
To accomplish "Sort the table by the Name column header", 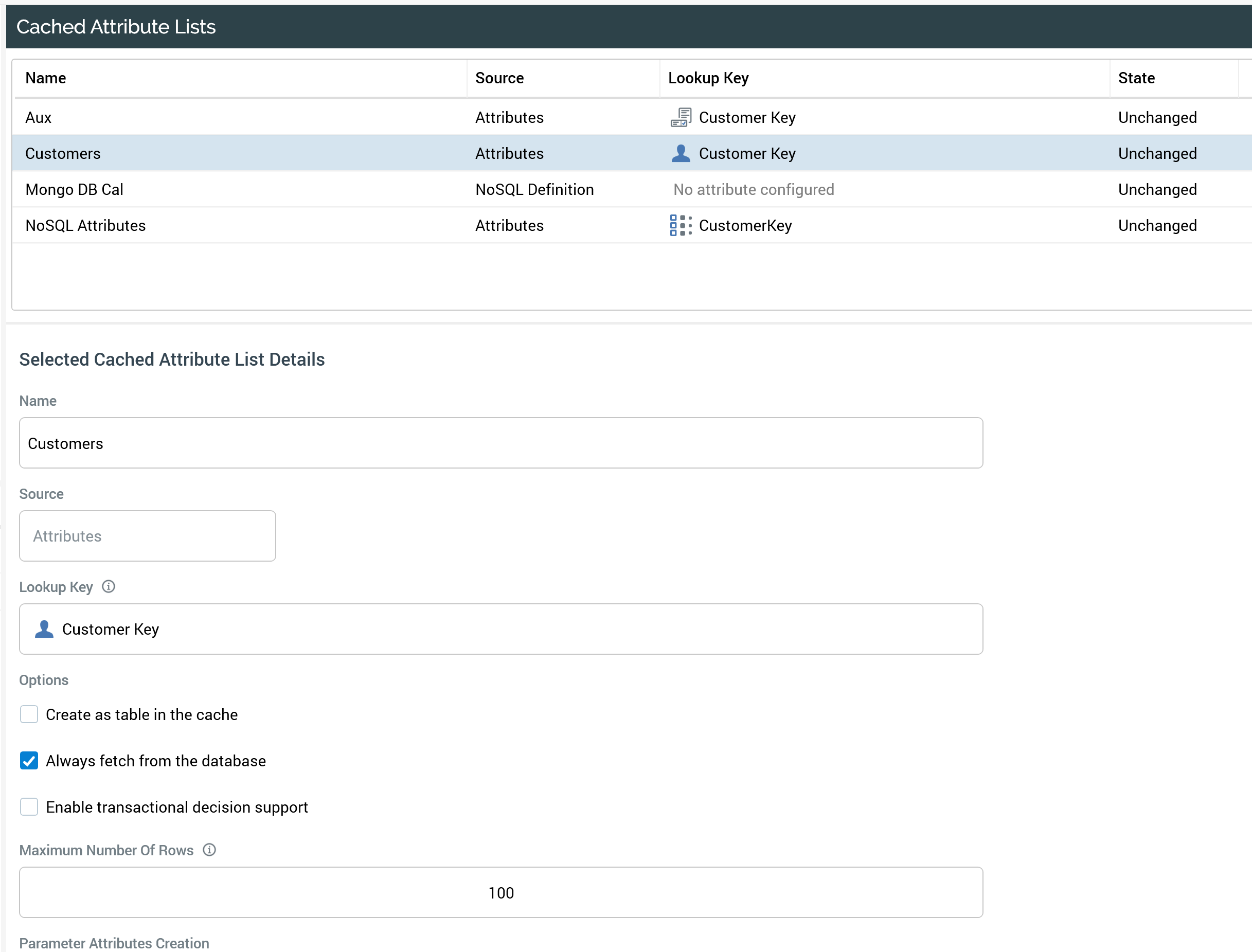I will pos(46,78).
